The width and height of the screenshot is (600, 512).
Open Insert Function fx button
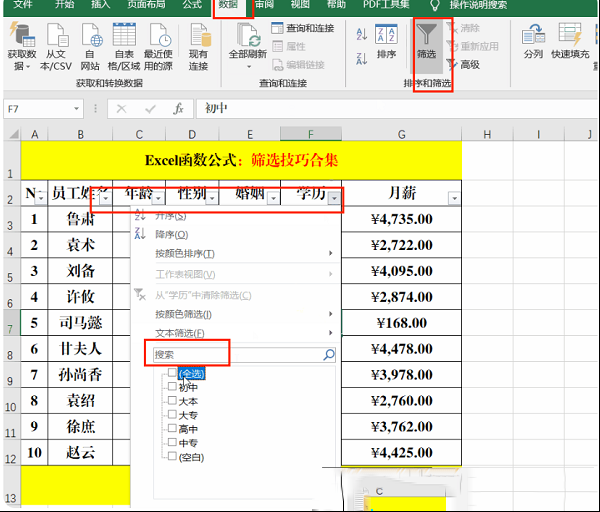(178, 109)
